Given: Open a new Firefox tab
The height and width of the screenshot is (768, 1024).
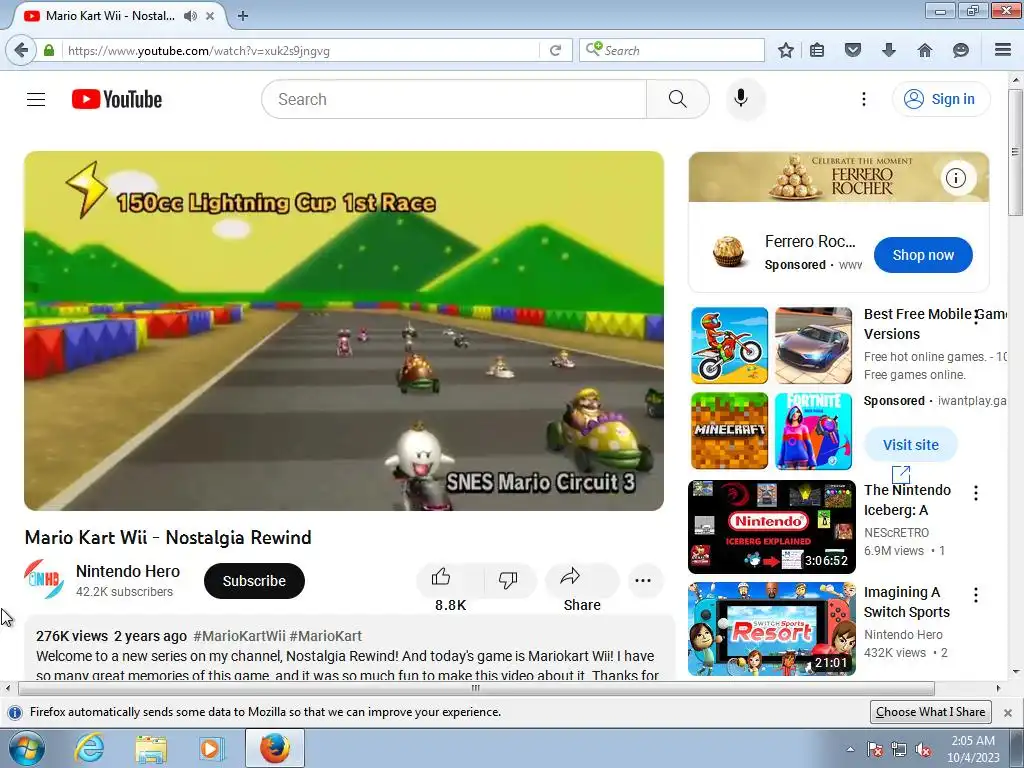Looking at the screenshot, I should 243,16.
